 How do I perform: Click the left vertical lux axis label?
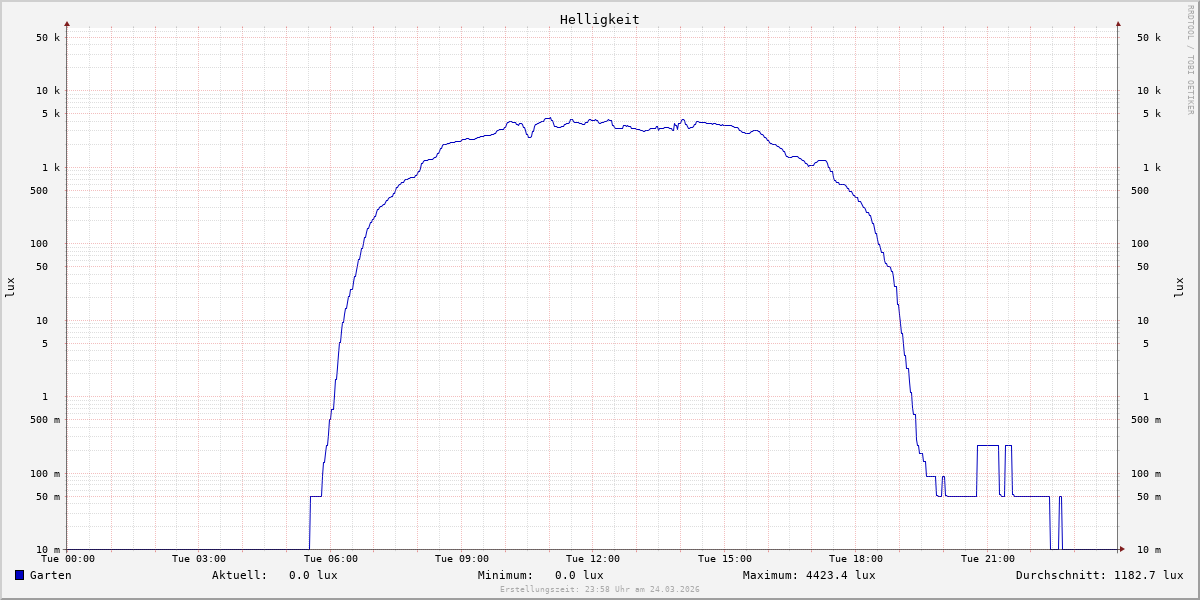(x=10, y=287)
